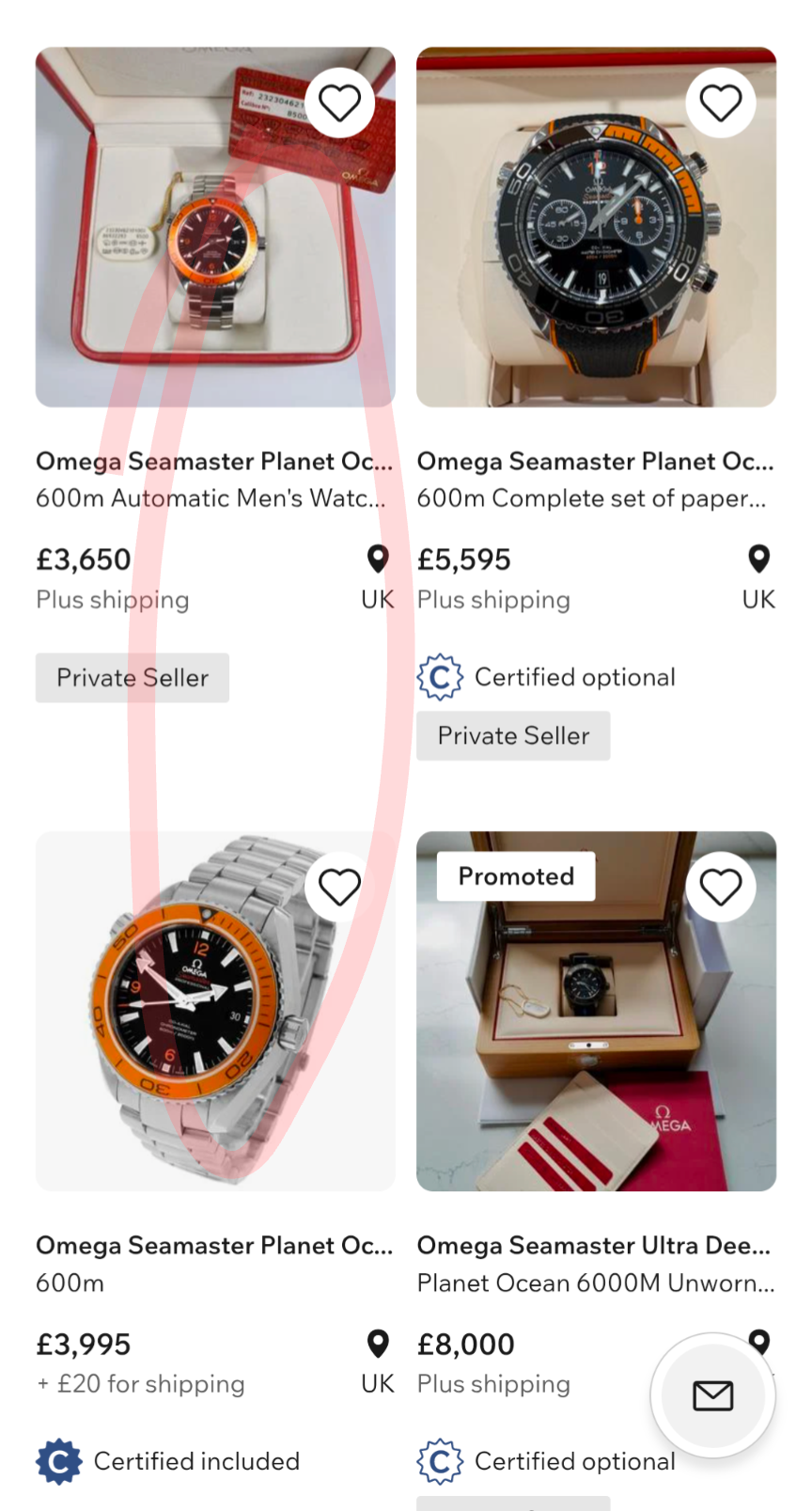Click Certified optional badge on £8,000 listing
Image resolution: width=812 pixels, height=1511 pixels.
point(440,1461)
